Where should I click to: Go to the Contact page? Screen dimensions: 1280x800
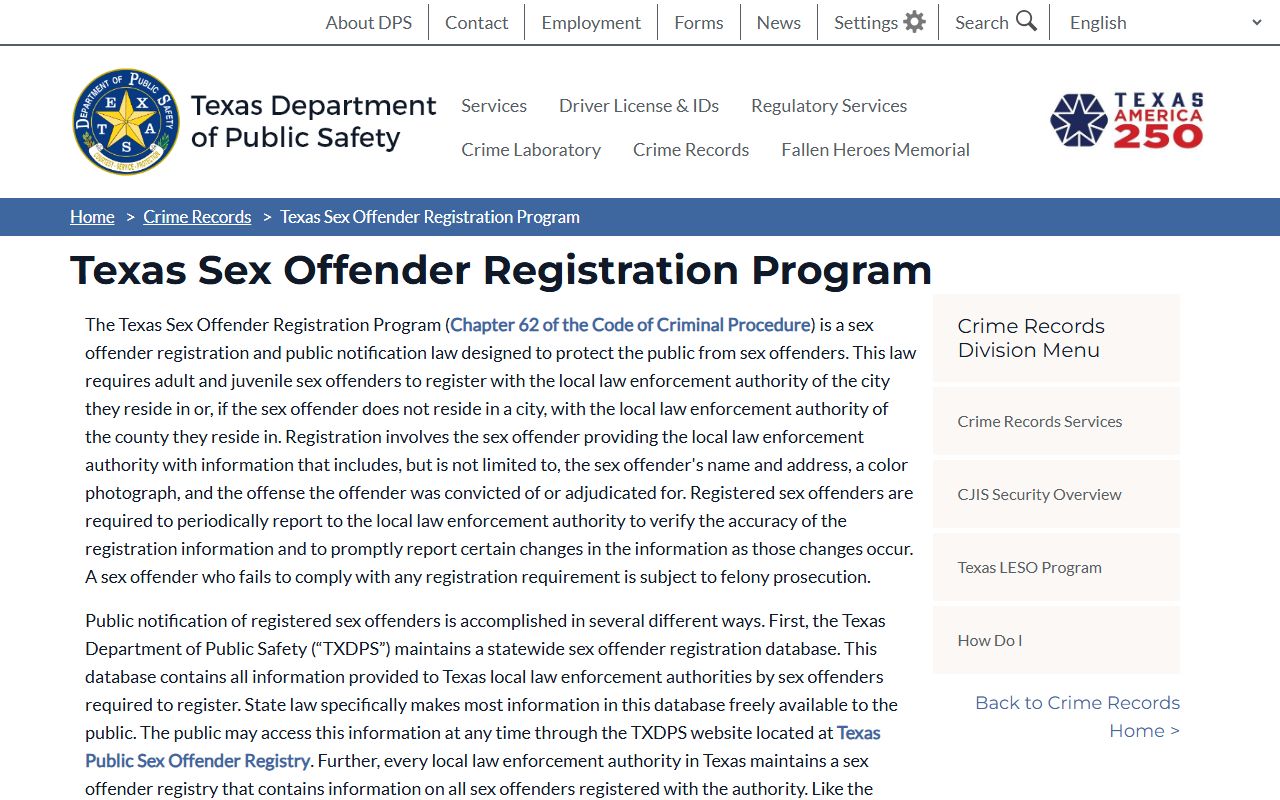point(476,22)
